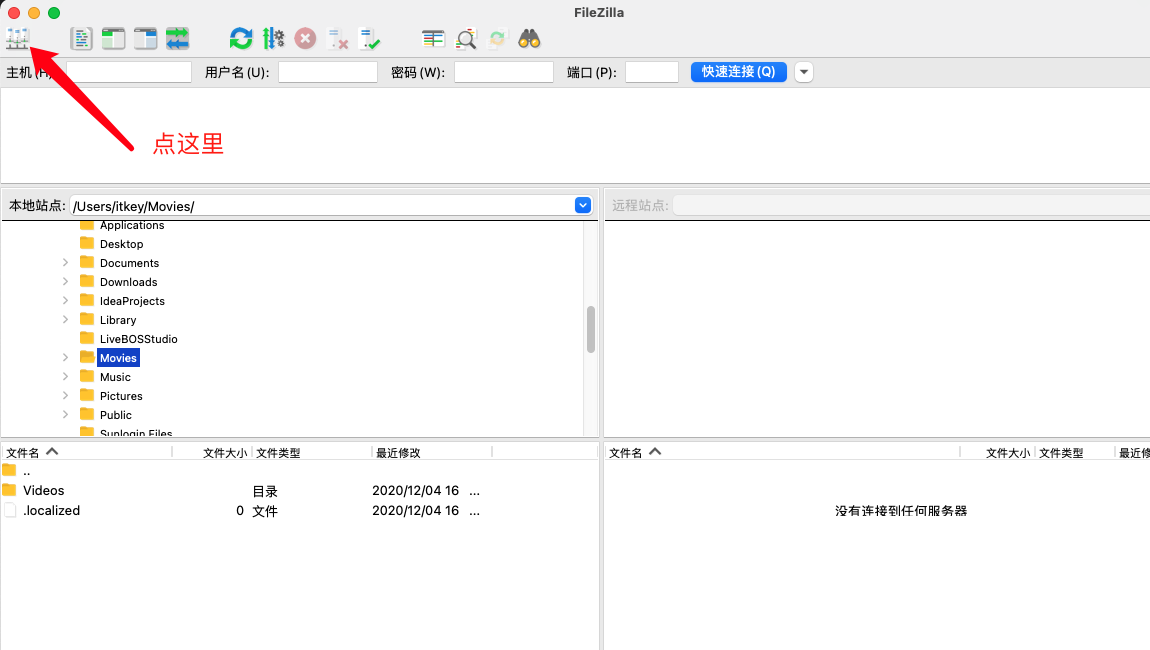This screenshot has height=650, width=1150.
Task: Expand the Music folder
Action: [x=65, y=377]
